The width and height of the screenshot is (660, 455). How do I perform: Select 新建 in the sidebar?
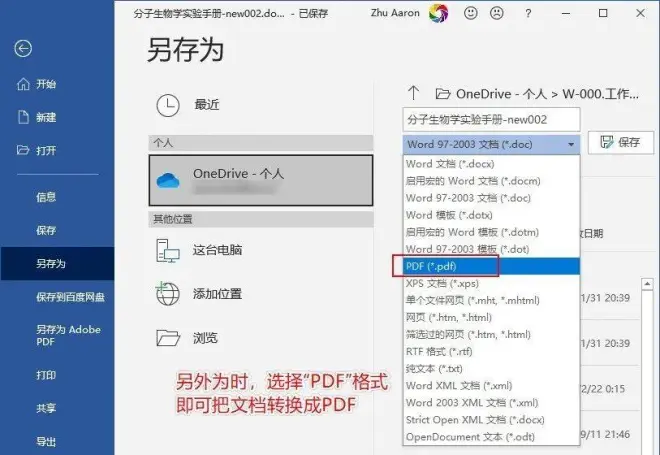(37, 117)
